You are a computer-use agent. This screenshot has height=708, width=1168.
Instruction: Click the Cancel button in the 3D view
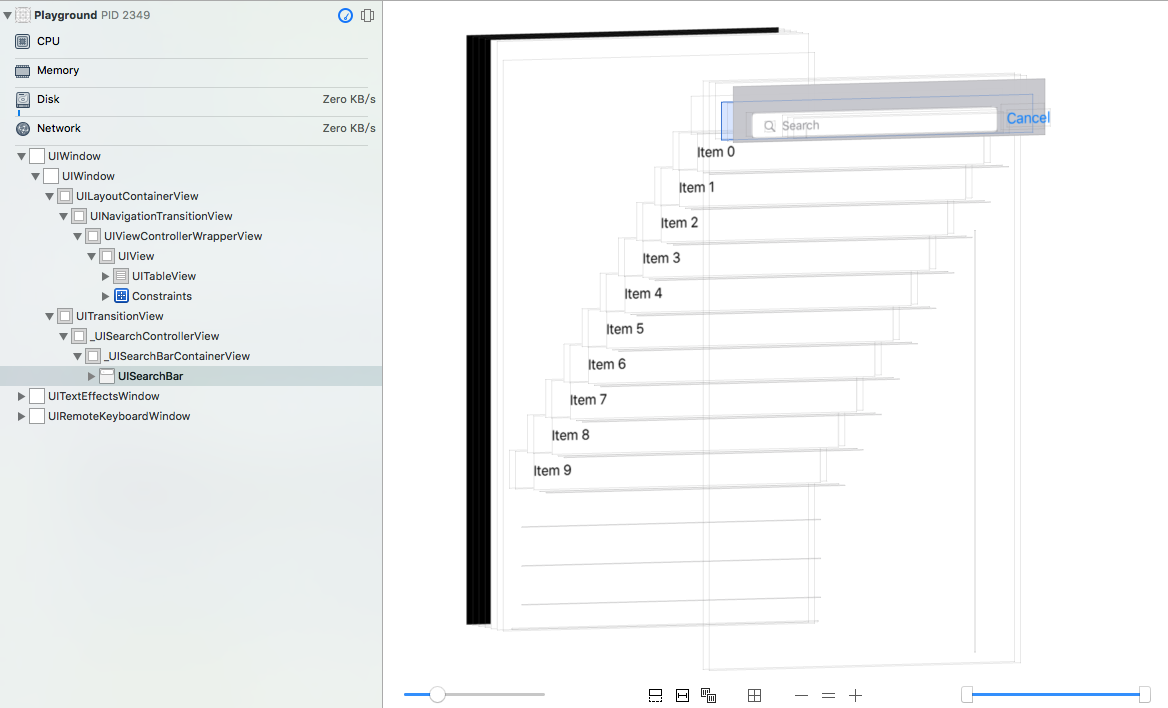[1028, 118]
